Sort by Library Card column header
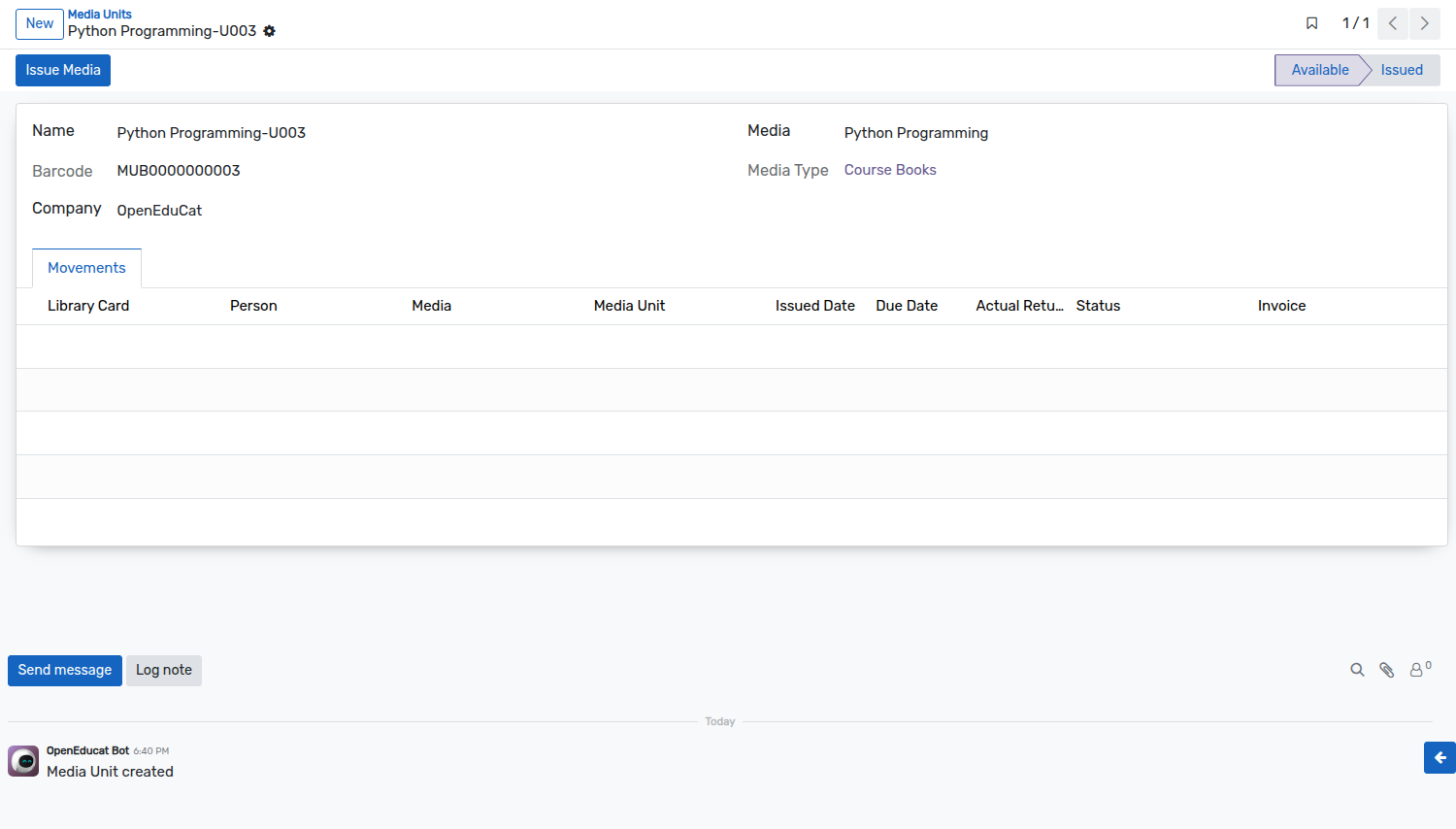Viewport: 1456px width, 829px height. tap(88, 306)
